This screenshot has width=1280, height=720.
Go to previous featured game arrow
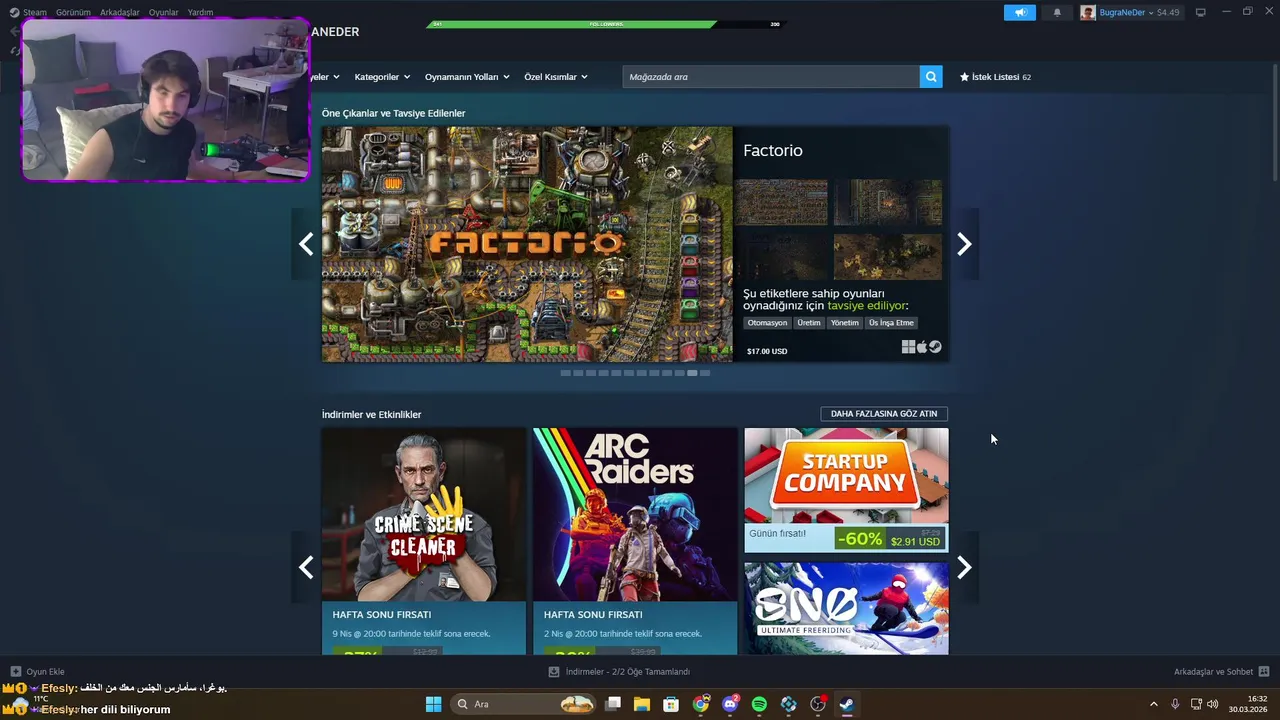pos(306,244)
